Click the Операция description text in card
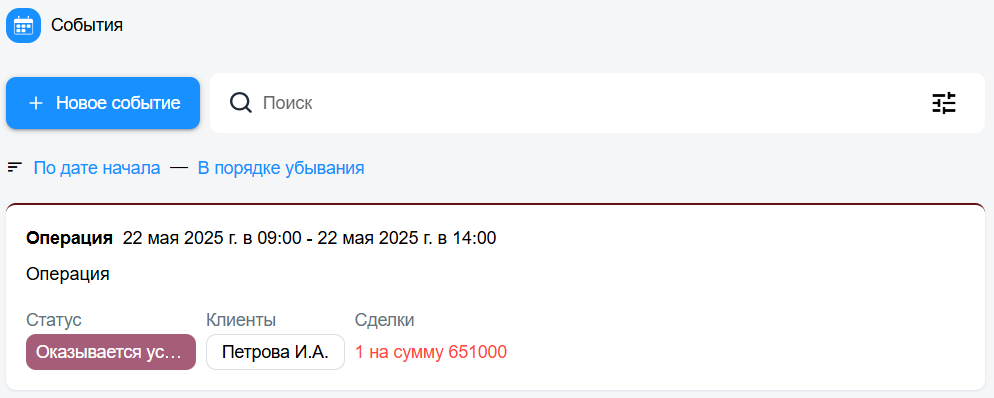The height and width of the screenshot is (398, 994). point(68,274)
